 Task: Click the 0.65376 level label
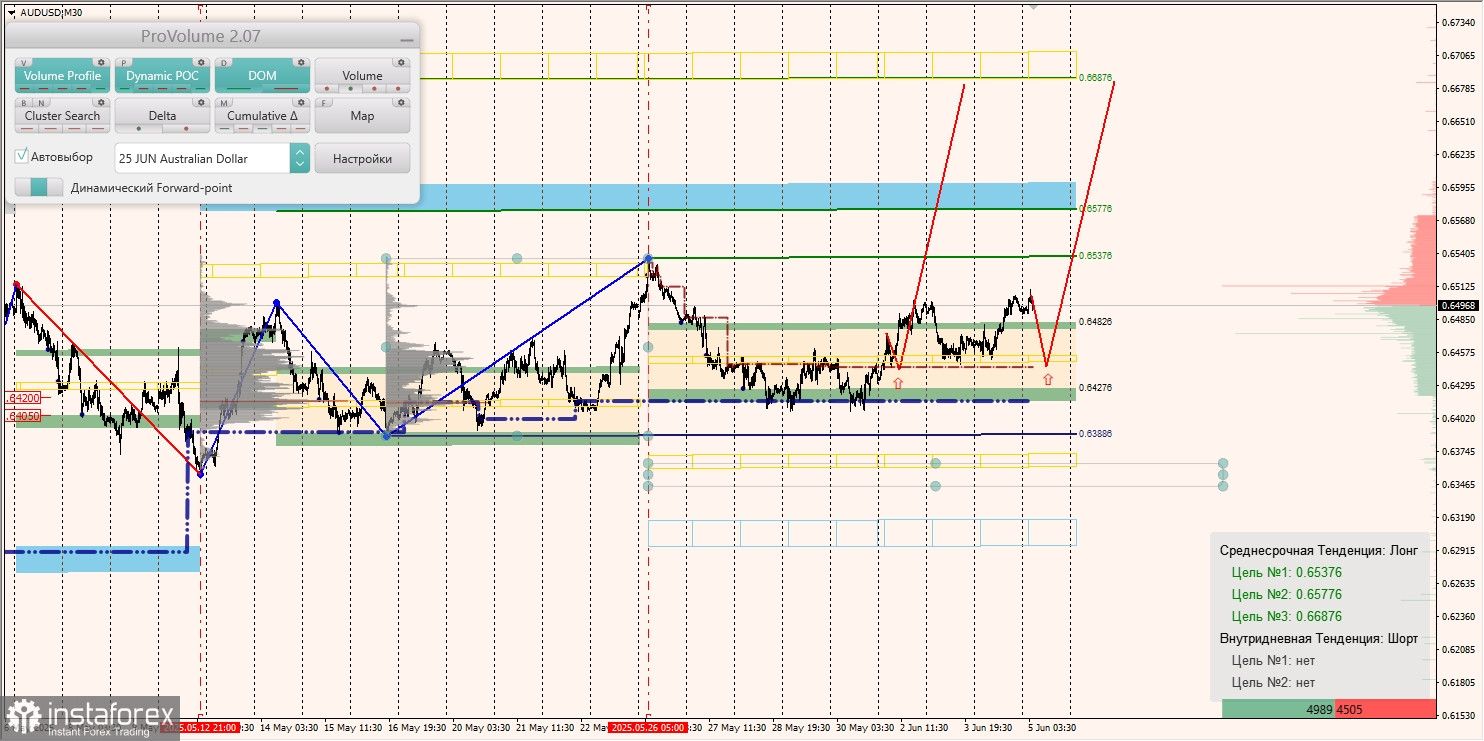pyautogui.click(x=1096, y=256)
